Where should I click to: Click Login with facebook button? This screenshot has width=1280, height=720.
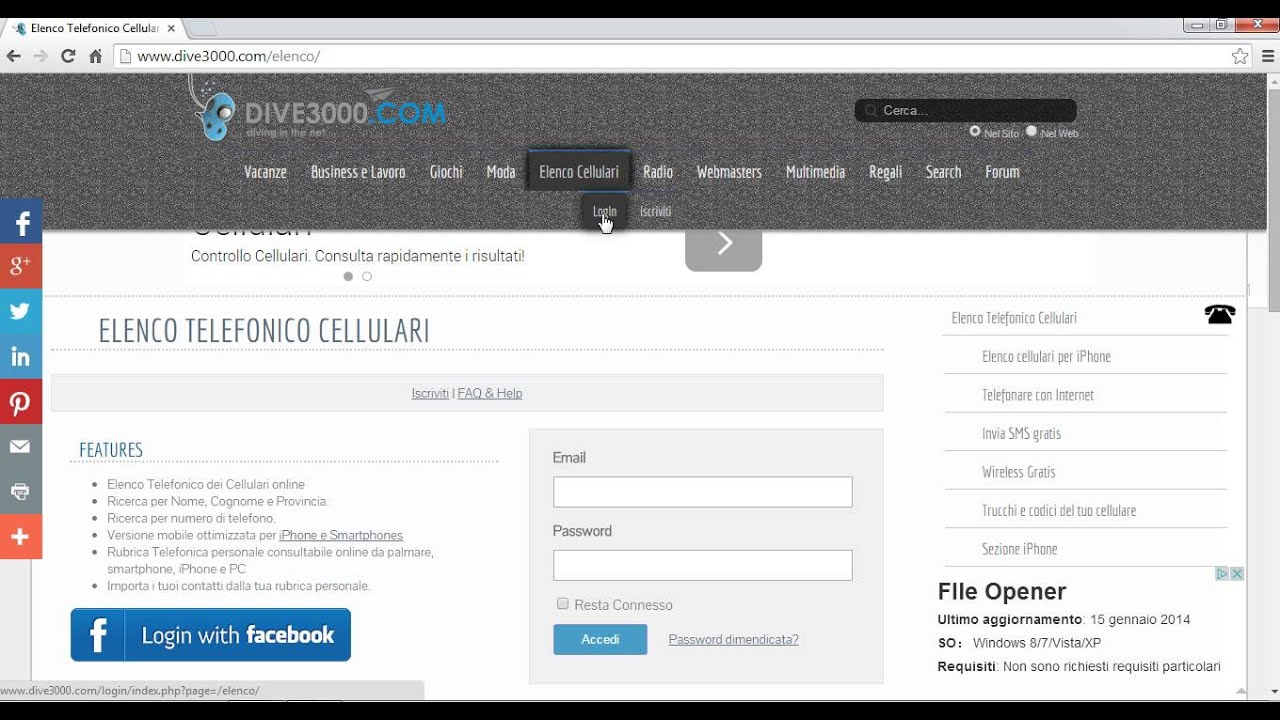coord(211,635)
